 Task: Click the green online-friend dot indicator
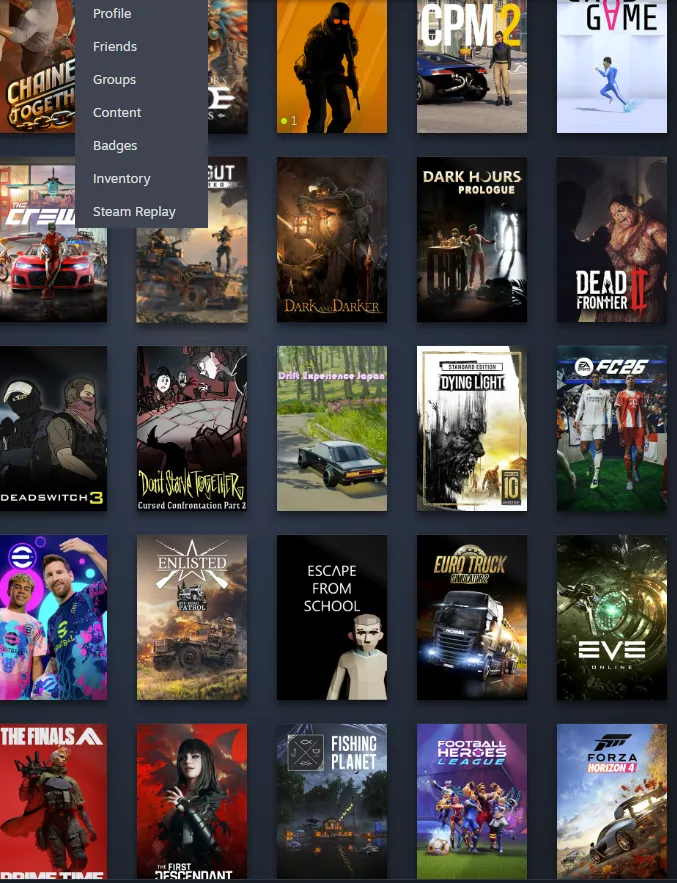[284, 121]
